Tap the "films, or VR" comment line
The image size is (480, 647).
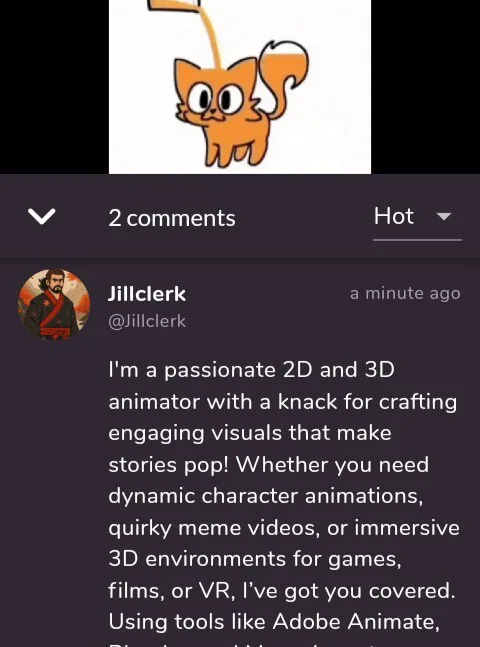pyautogui.click(x=281, y=591)
